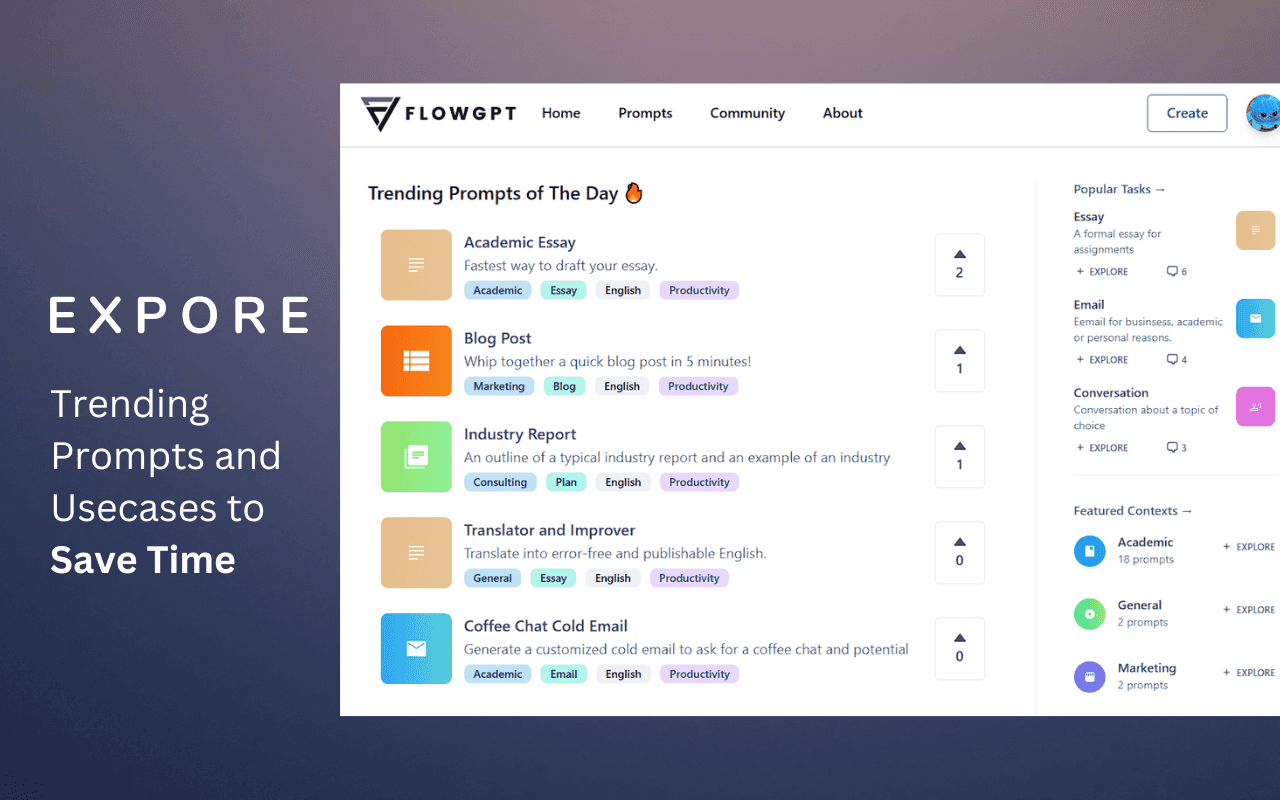Screen dimensions: 1280x800
Task: Open the Popular Tasks arrow link
Action: [1120, 189]
